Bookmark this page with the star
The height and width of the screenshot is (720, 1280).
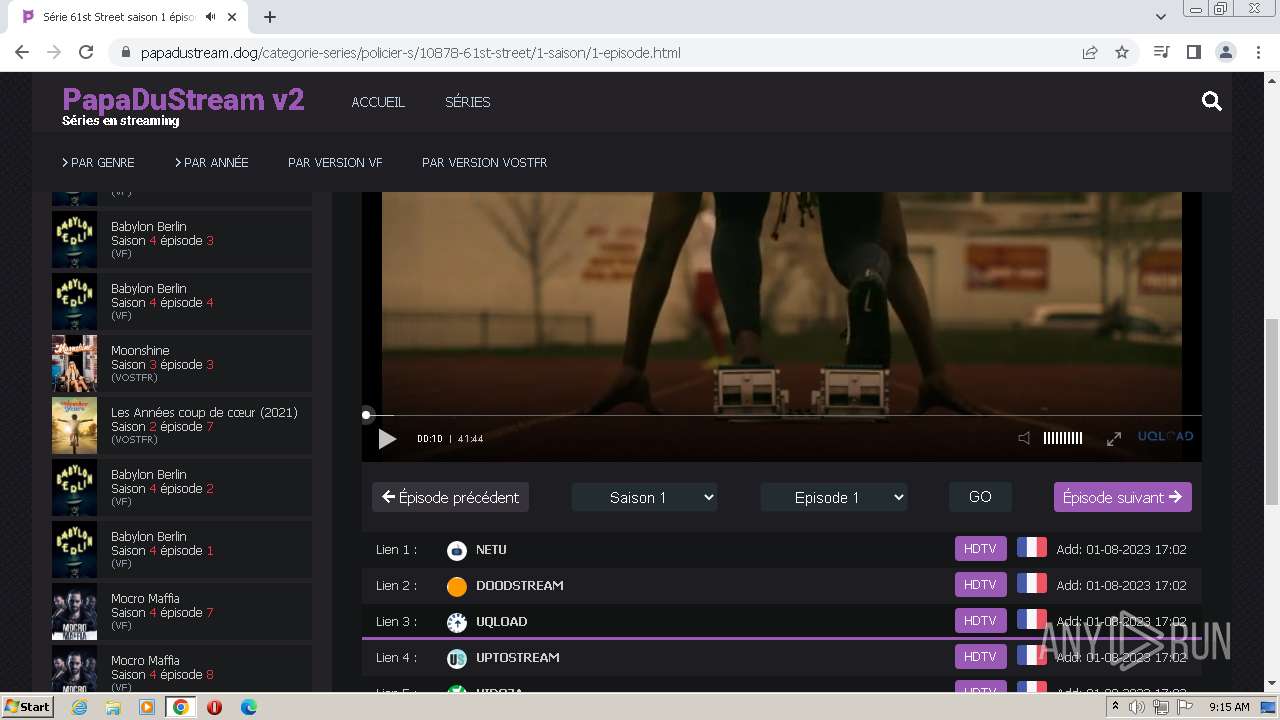1122,52
